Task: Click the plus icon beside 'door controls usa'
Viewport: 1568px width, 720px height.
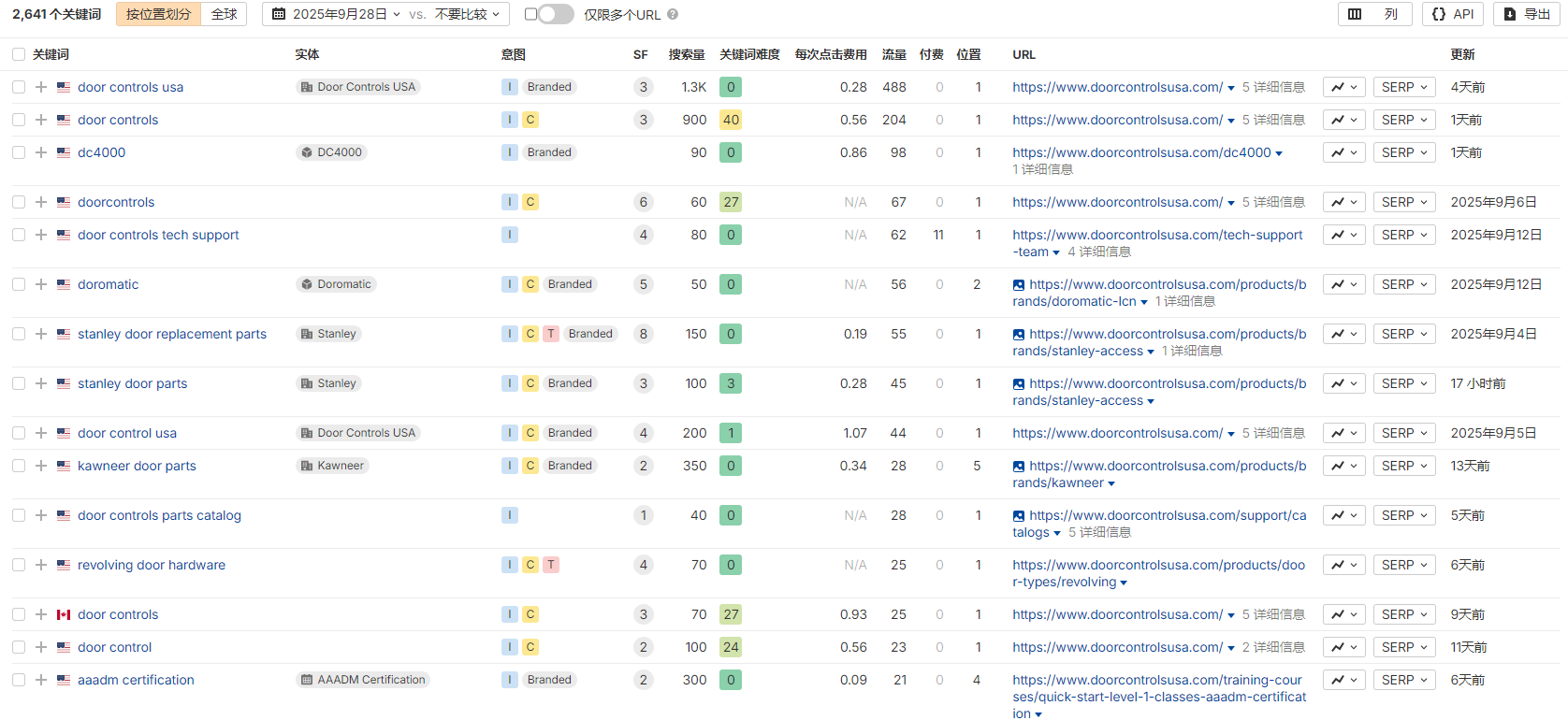Action: (x=41, y=87)
